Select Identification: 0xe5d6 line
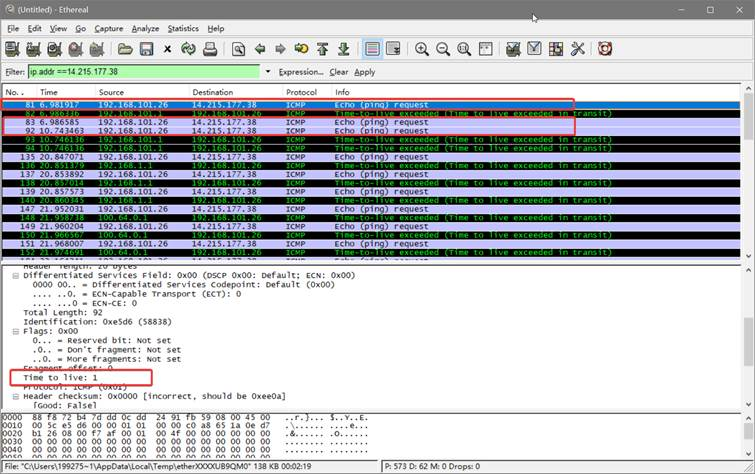 point(97,322)
